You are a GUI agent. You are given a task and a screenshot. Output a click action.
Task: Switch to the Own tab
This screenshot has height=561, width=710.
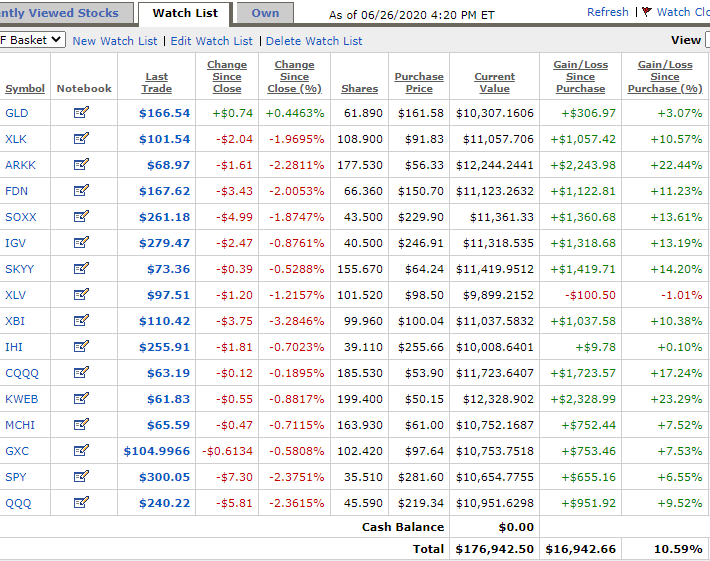[265, 13]
